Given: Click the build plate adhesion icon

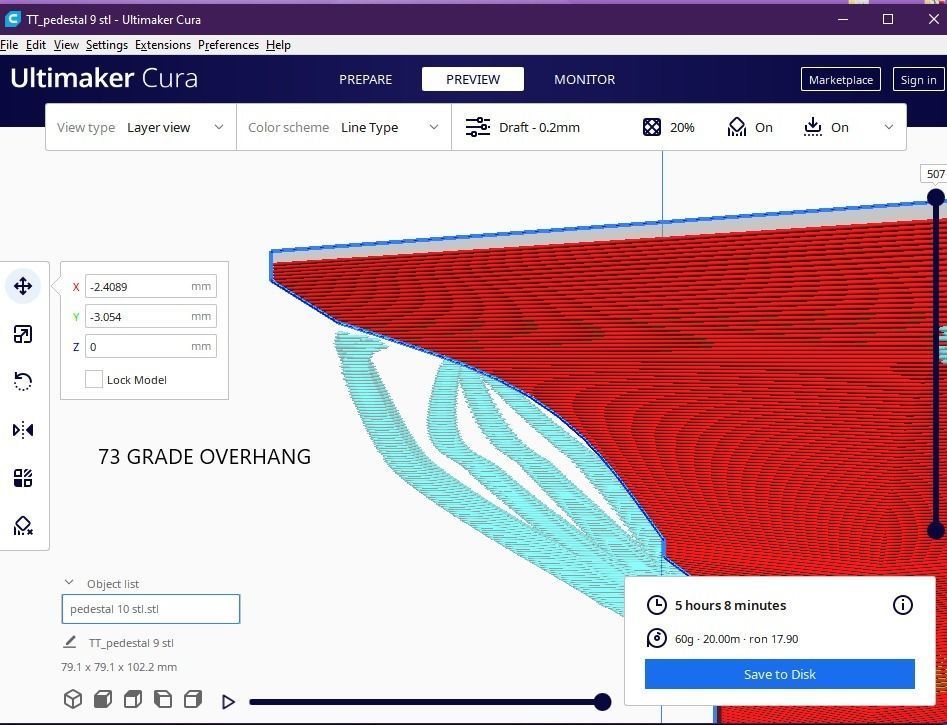Looking at the screenshot, I should click(813, 127).
